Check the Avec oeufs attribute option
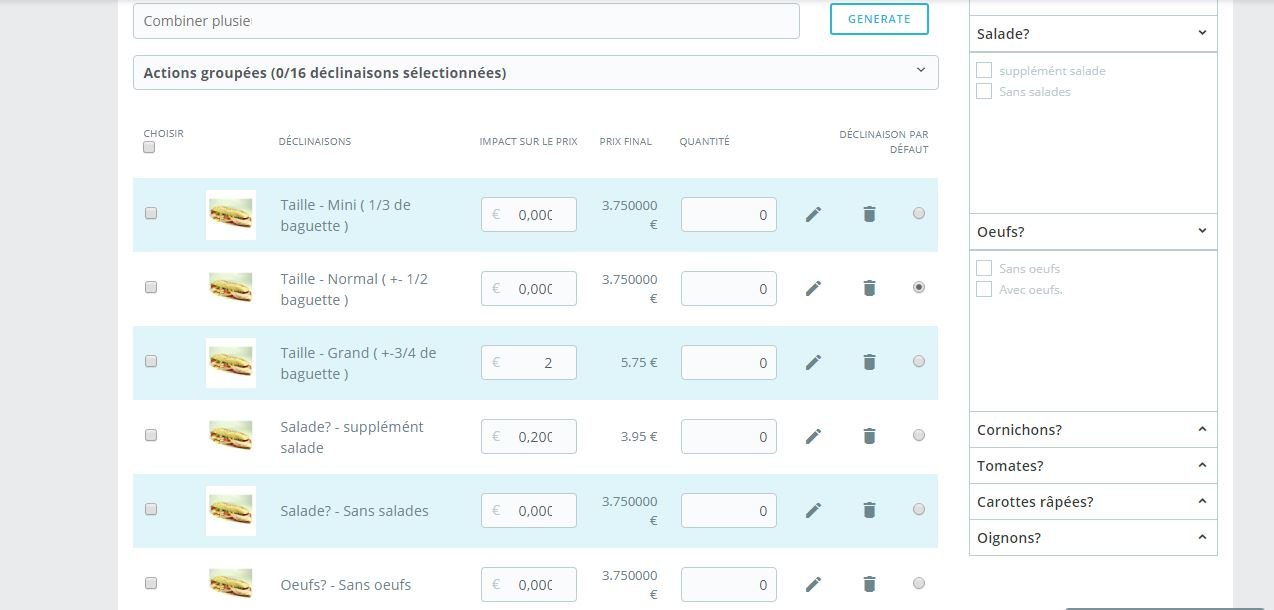The width and height of the screenshot is (1274, 610). click(984, 289)
